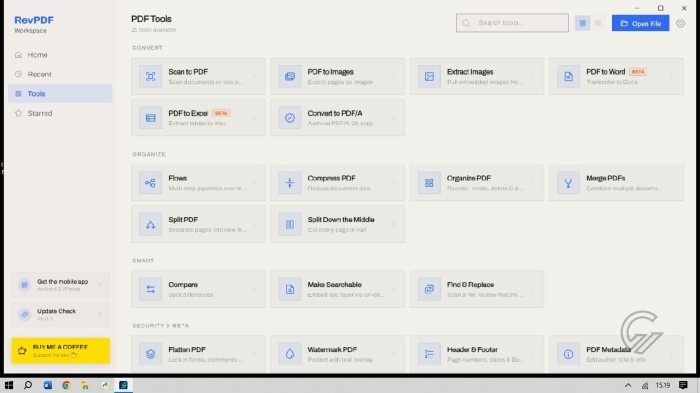Click the taskbar clock showing 15:19
This screenshot has height=393, width=700.
[x=663, y=385]
